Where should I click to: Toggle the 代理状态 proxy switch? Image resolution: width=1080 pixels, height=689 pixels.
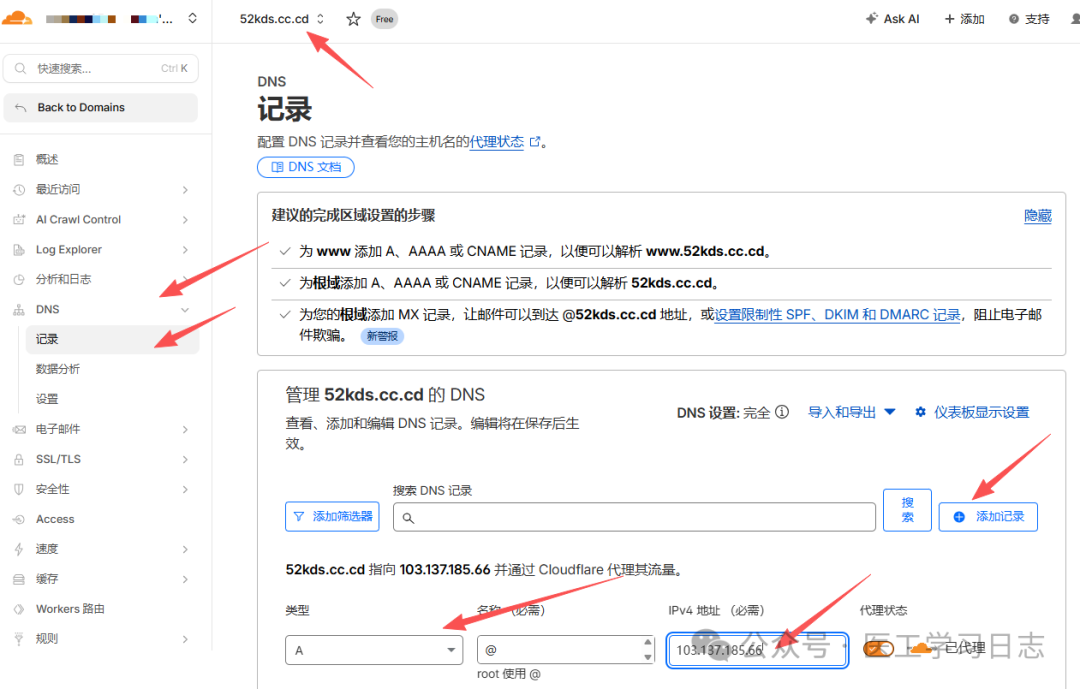click(879, 649)
